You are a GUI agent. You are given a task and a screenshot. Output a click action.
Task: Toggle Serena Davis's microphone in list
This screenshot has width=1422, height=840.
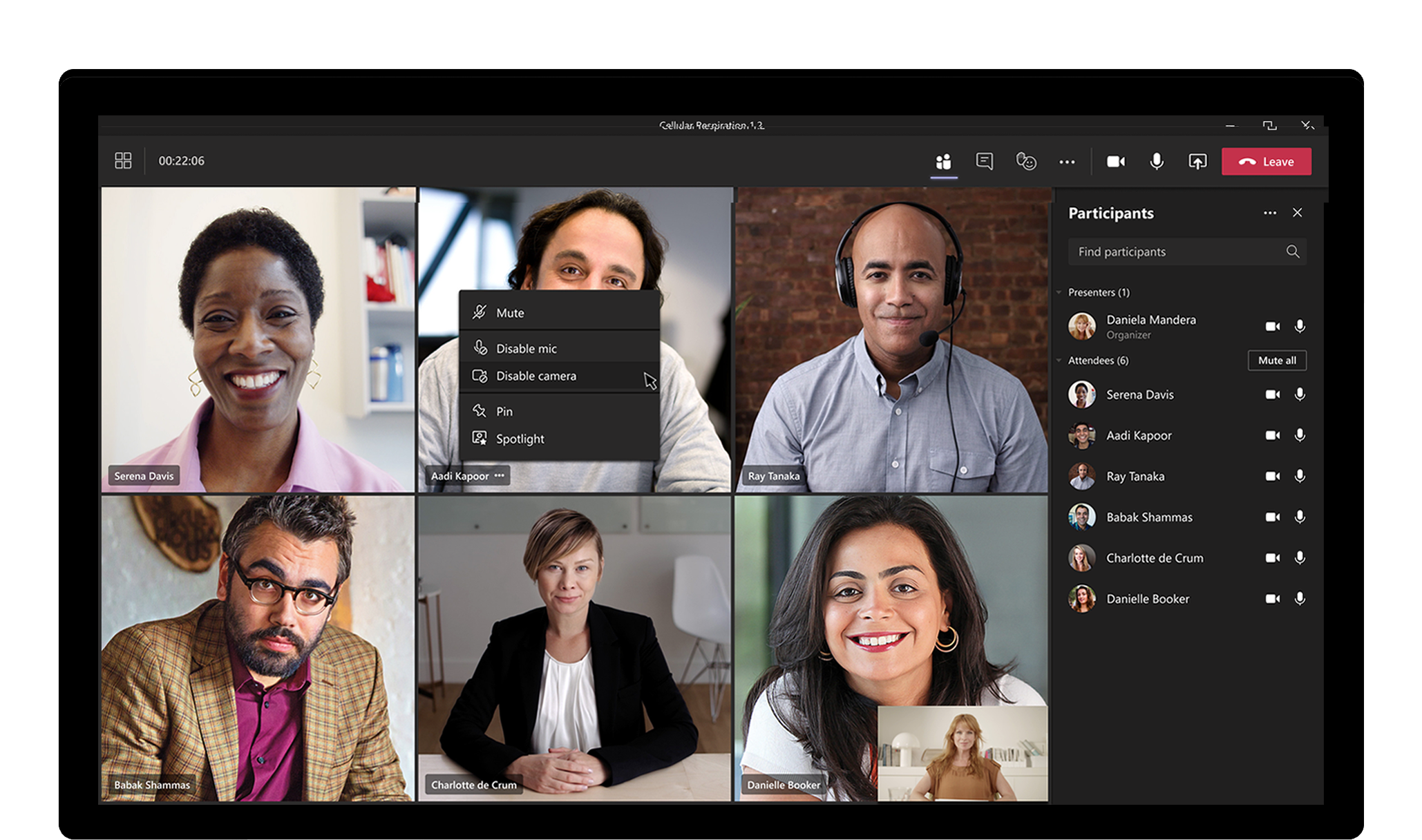1300,394
